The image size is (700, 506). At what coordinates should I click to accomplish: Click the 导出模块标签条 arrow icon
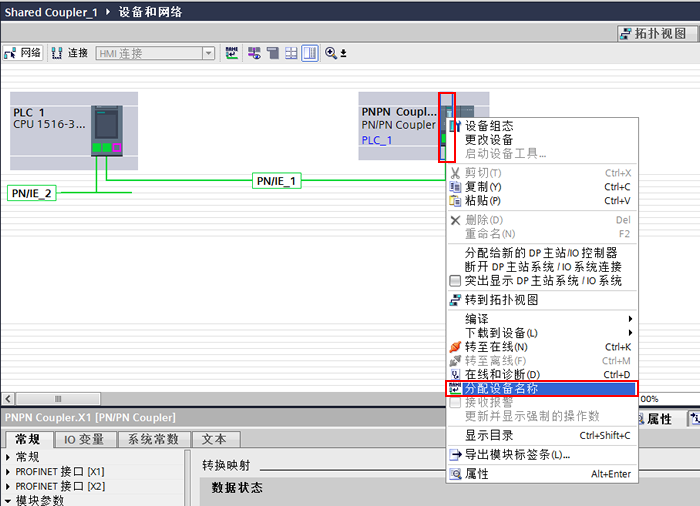point(455,455)
